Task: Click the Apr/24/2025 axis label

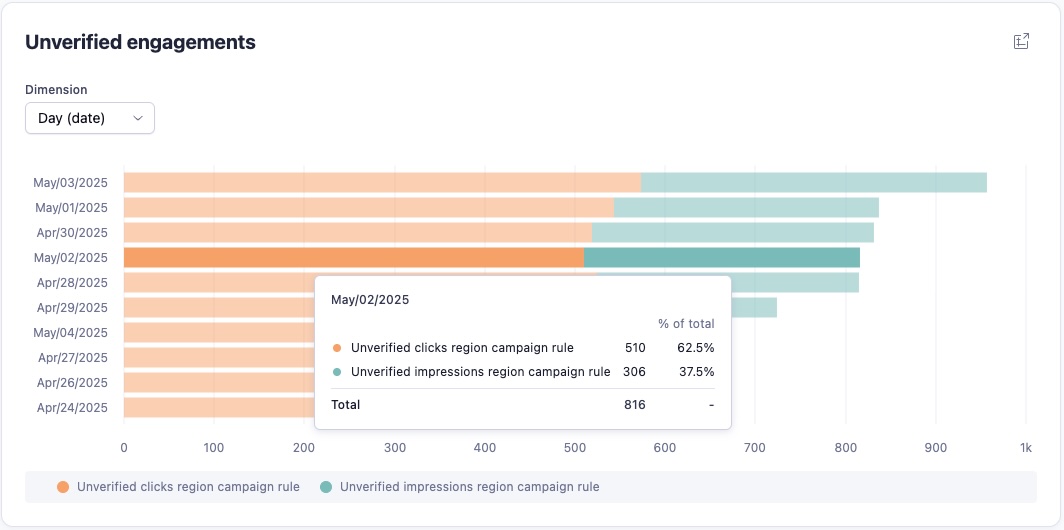Action: [73, 408]
